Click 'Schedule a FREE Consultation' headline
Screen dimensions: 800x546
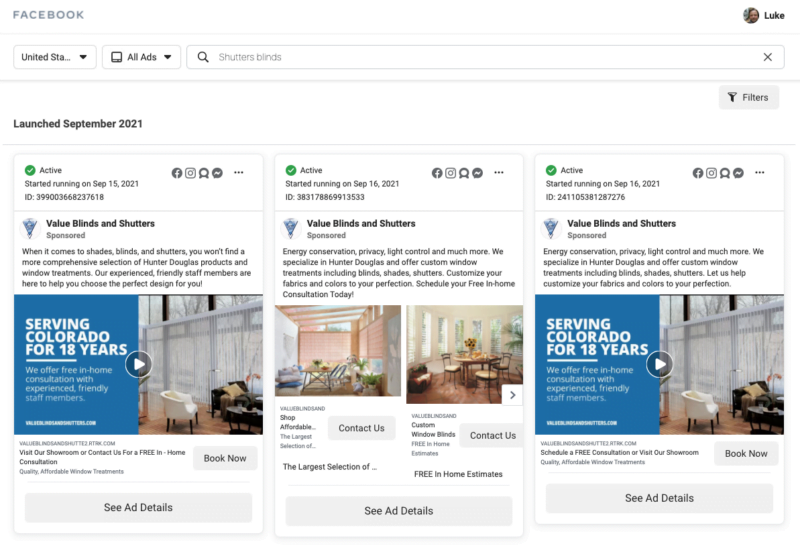[x=619, y=453]
